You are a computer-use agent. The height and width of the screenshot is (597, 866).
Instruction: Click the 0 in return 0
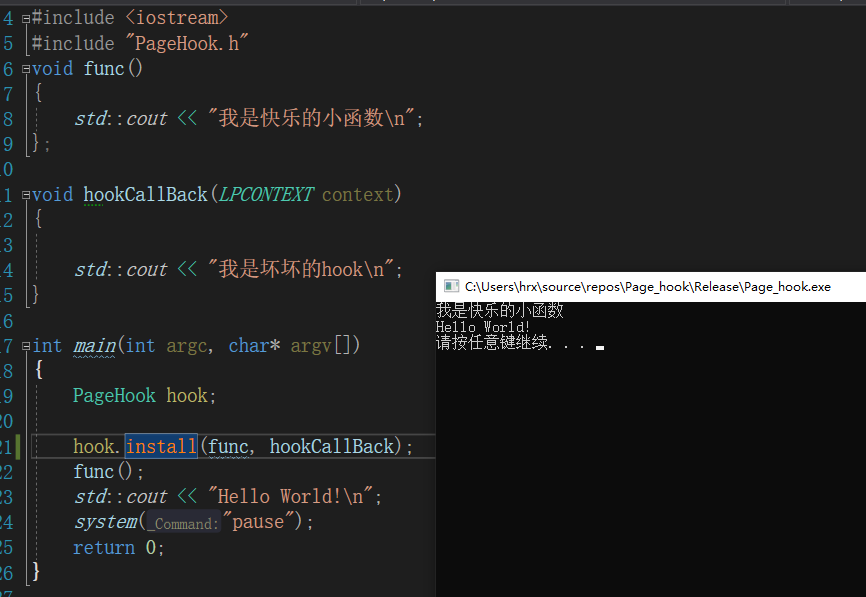point(151,547)
